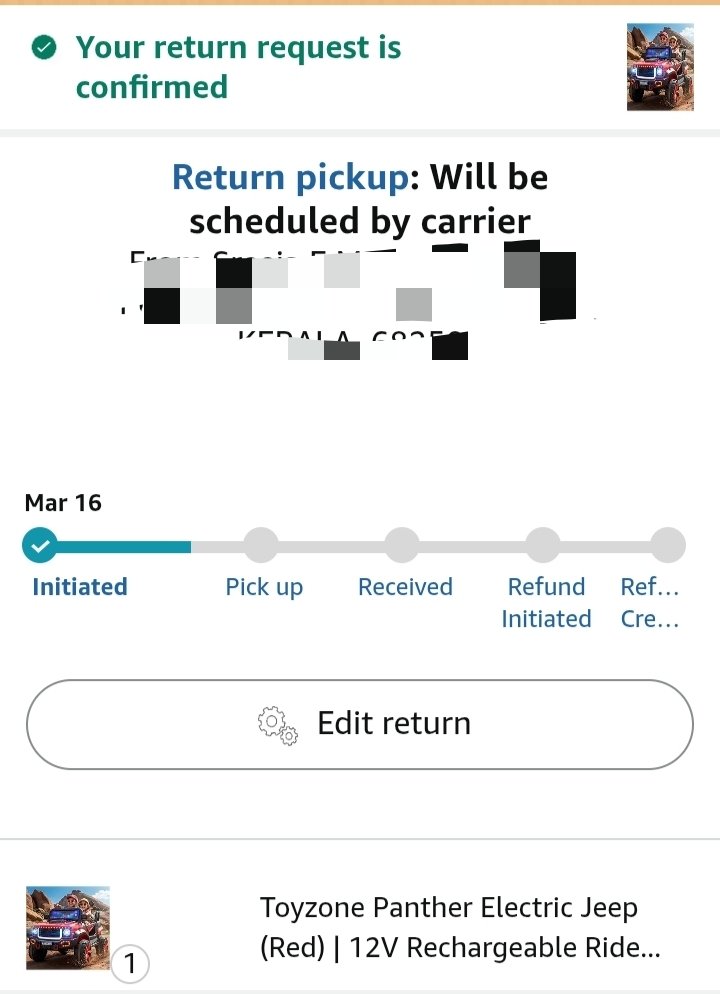Screen dimensions: 720x994
Task: Click the Pick up step circle
Action: point(261,546)
